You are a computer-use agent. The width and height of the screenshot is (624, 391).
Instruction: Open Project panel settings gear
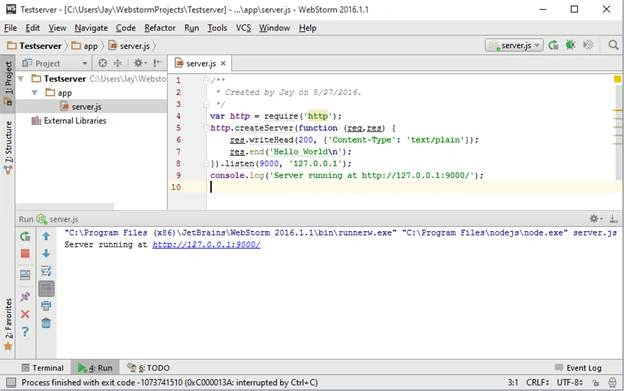coord(140,63)
